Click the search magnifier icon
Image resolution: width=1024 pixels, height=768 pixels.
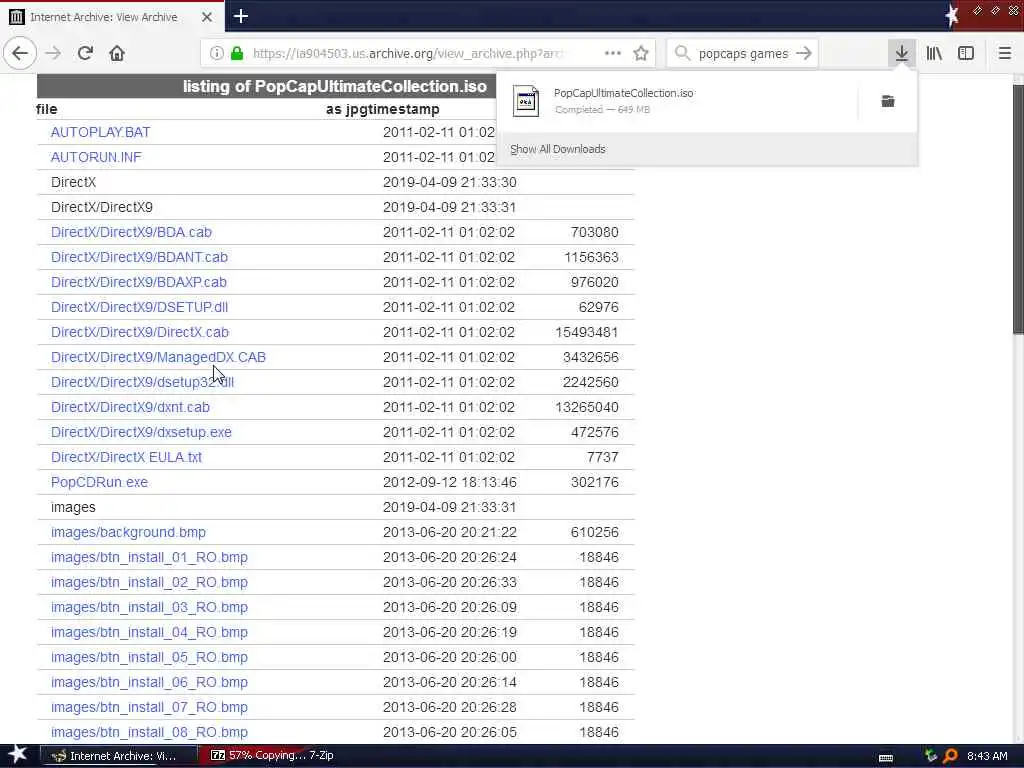tap(682, 53)
